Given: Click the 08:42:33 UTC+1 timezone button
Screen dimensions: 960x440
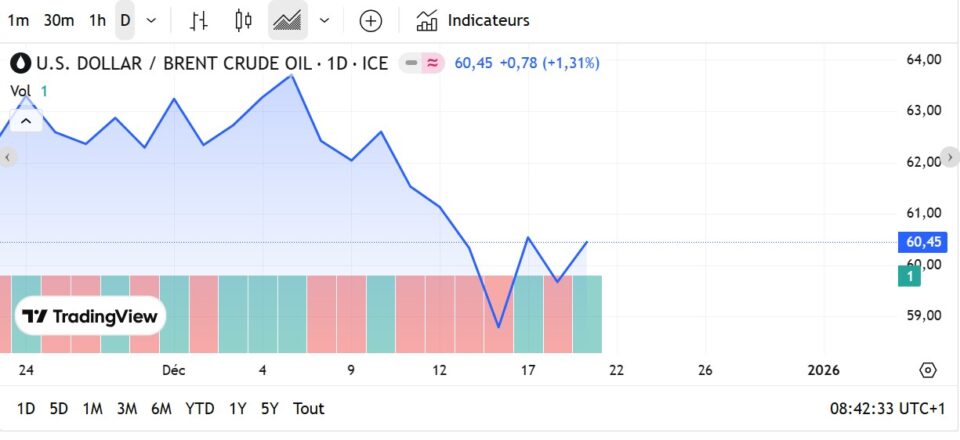Looking at the screenshot, I should click(887, 408).
